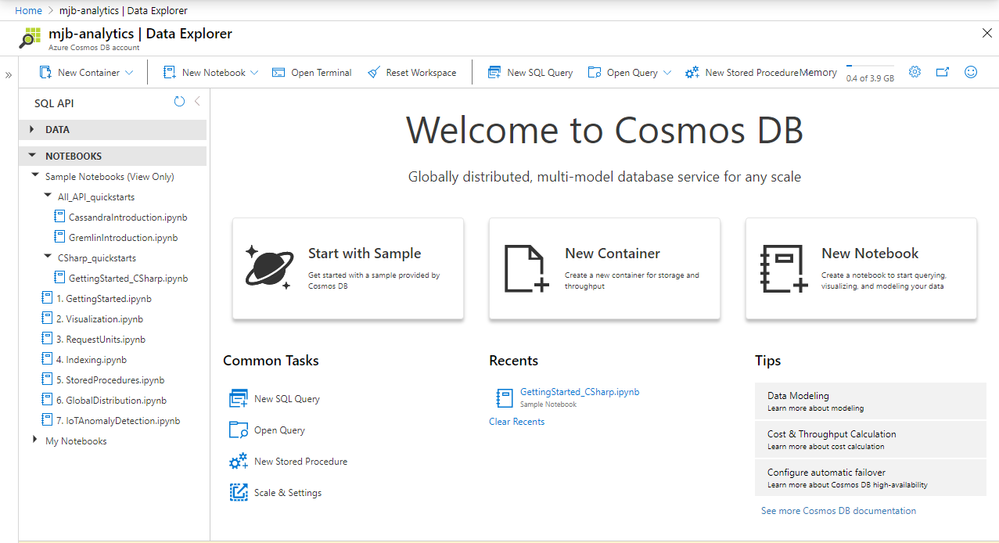Collapse the SQL API side panel
The image size is (999, 543).
[x=197, y=102]
